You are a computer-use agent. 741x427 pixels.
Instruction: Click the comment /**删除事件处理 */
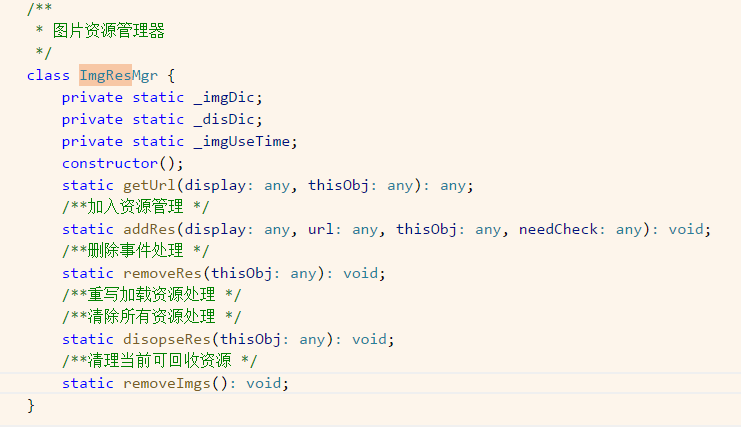135,251
